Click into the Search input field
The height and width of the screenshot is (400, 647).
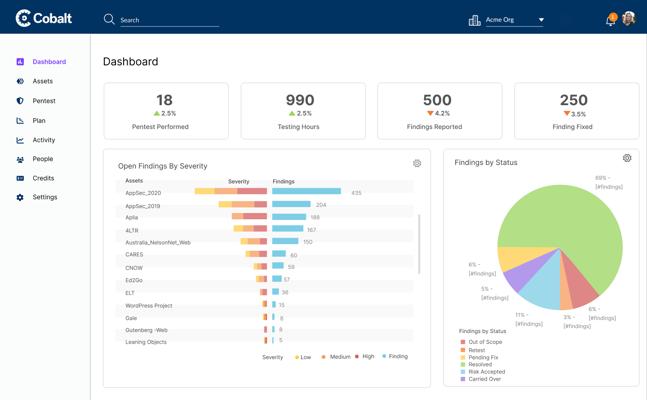click(x=168, y=20)
